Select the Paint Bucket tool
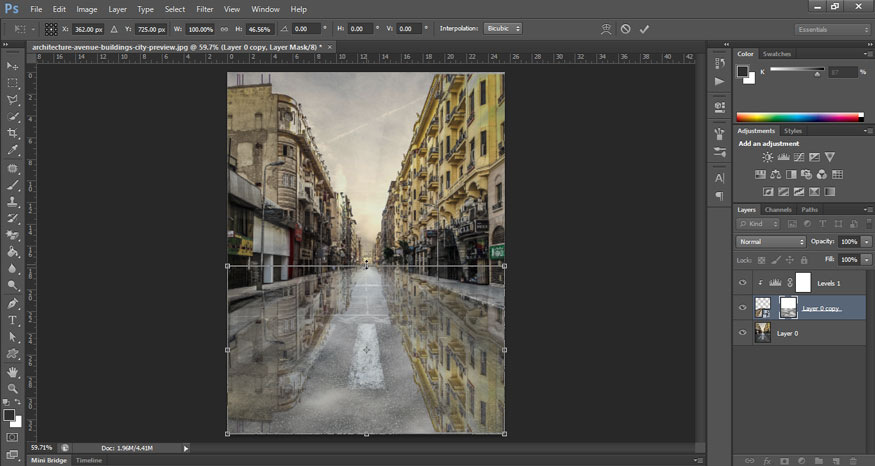875x466 pixels. click(x=12, y=252)
